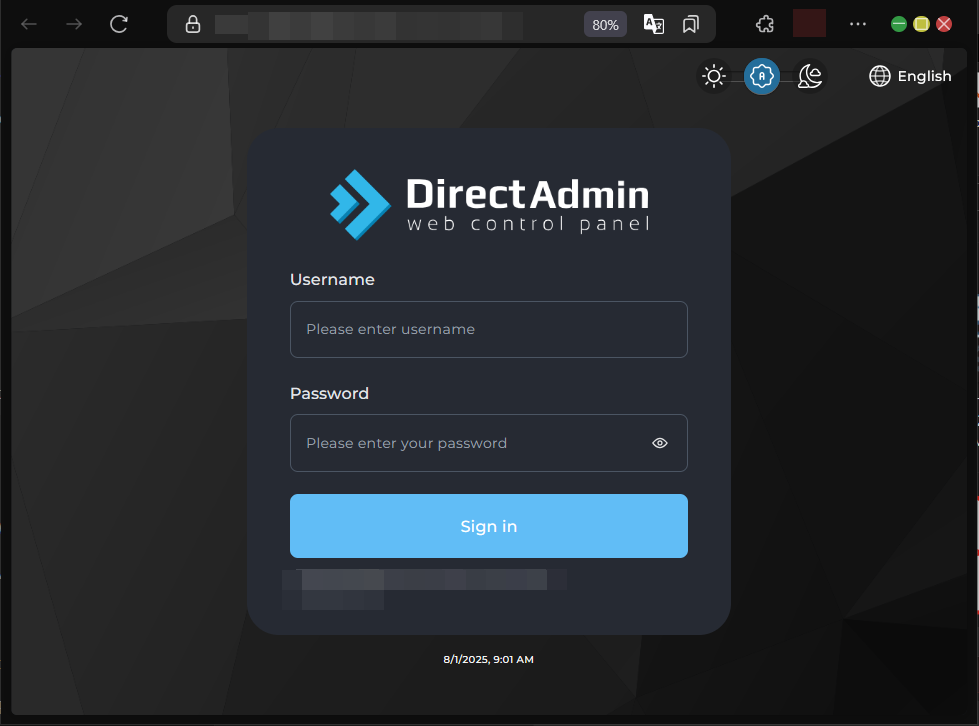This screenshot has height=726, width=979.
Task: Click the red profile square in toolbar
Action: [x=809, y=23]
